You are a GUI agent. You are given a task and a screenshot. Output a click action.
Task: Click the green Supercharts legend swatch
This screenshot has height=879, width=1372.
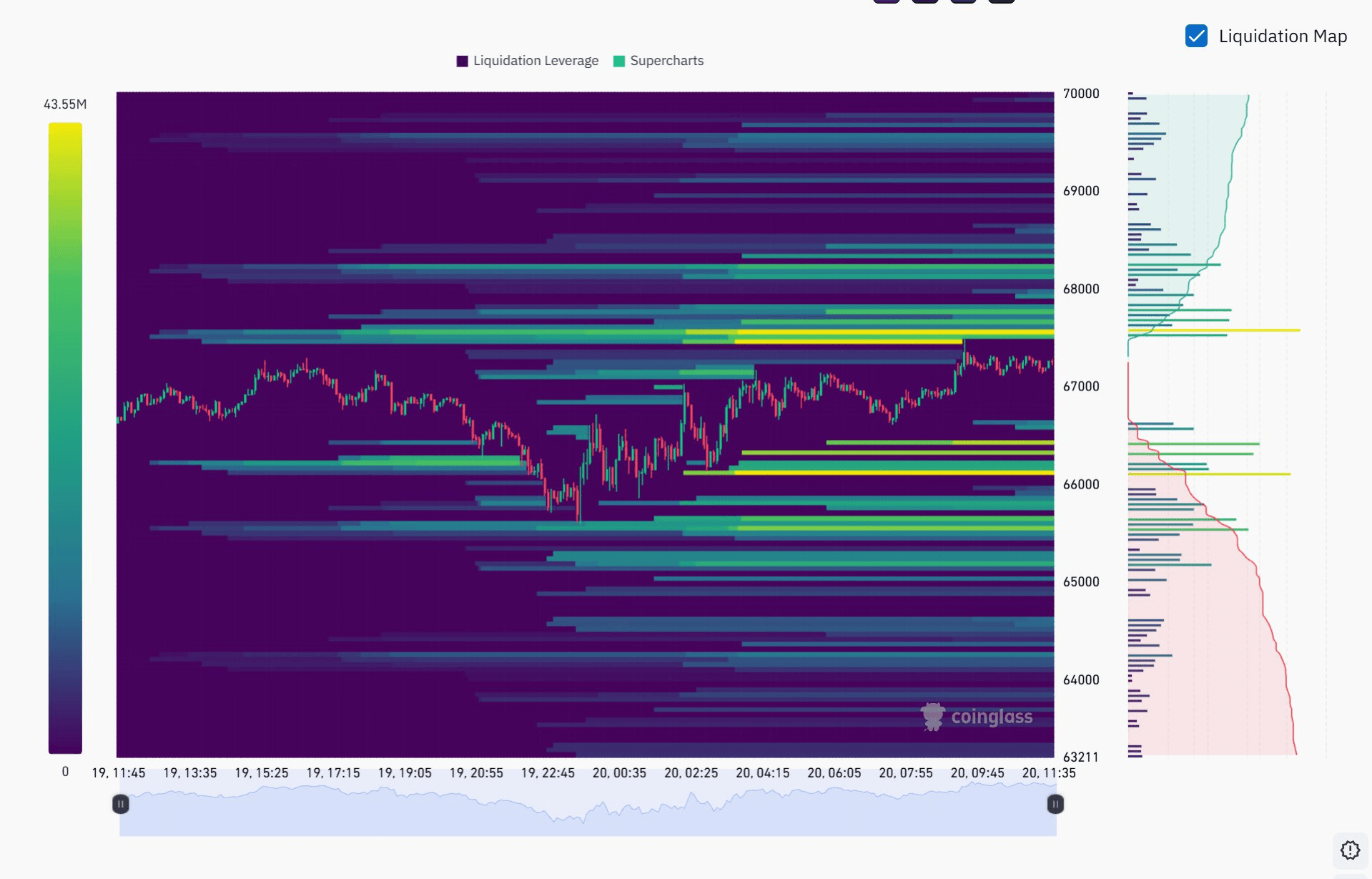click(x=619, y=61)
